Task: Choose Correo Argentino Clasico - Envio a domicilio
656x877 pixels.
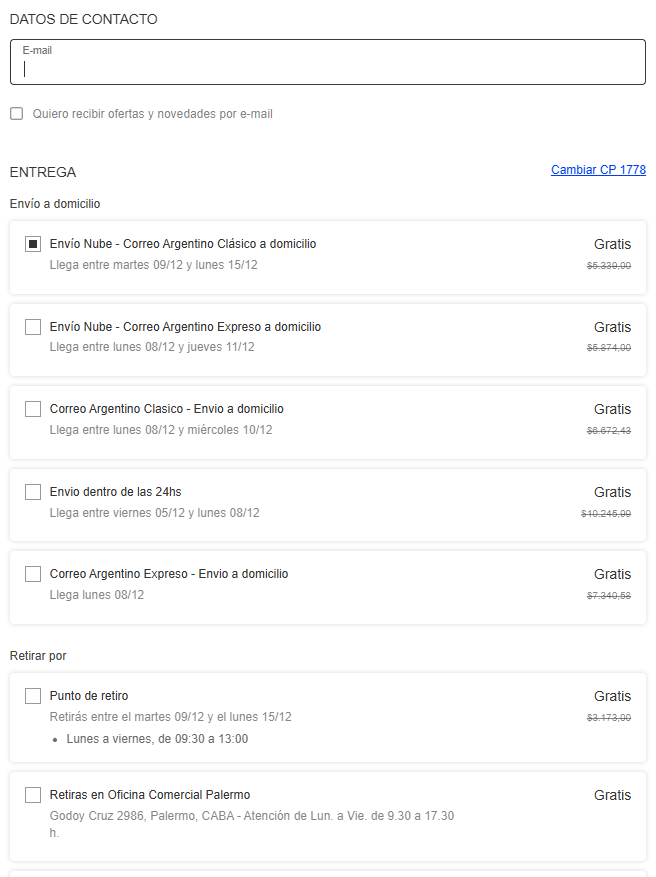Action: (x=33, y=409)
